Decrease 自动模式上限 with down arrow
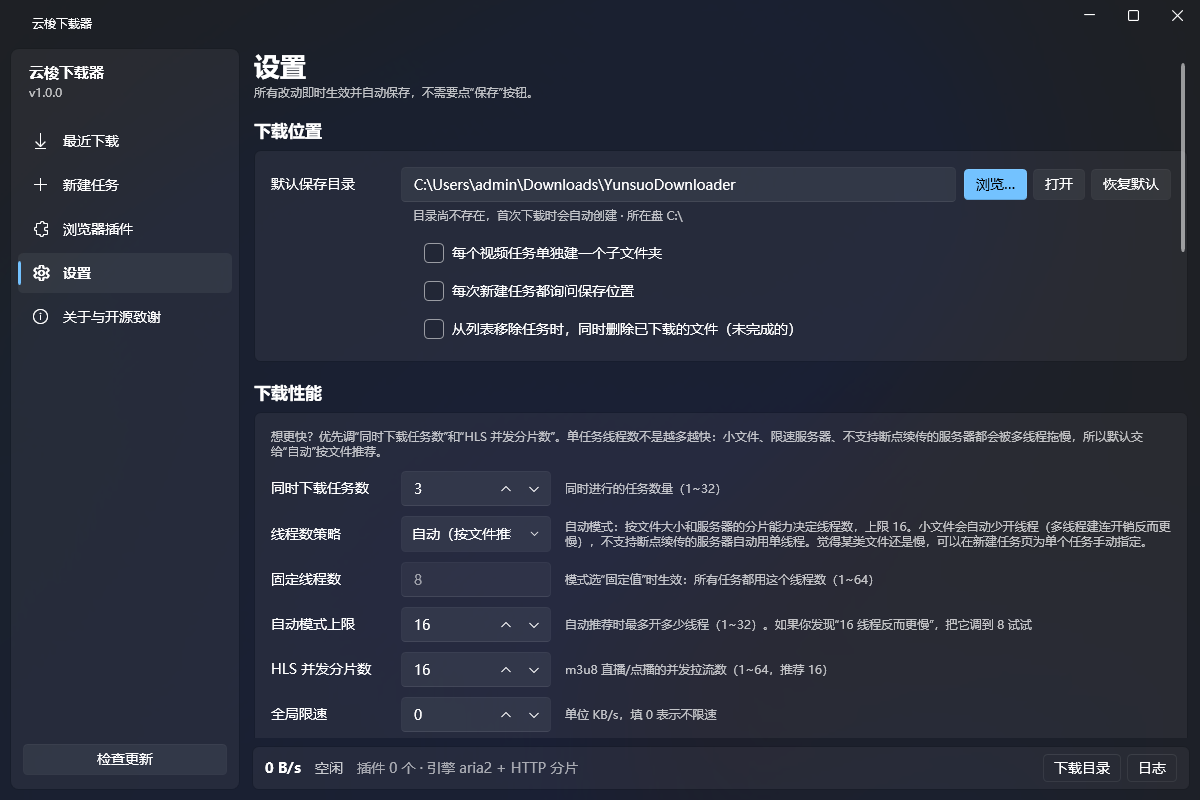1200x800 pixels. (534, 624)
